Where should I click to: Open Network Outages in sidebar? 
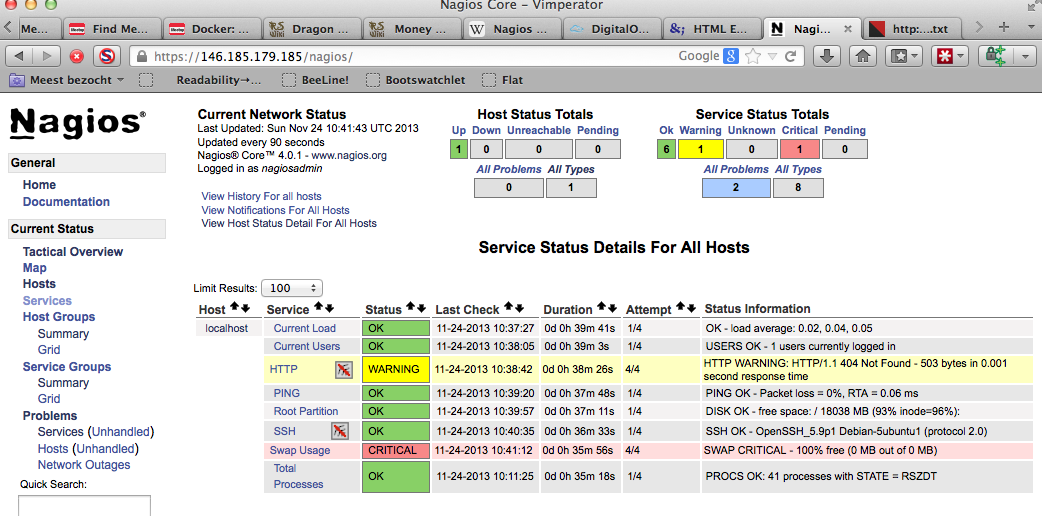(84, 465)
